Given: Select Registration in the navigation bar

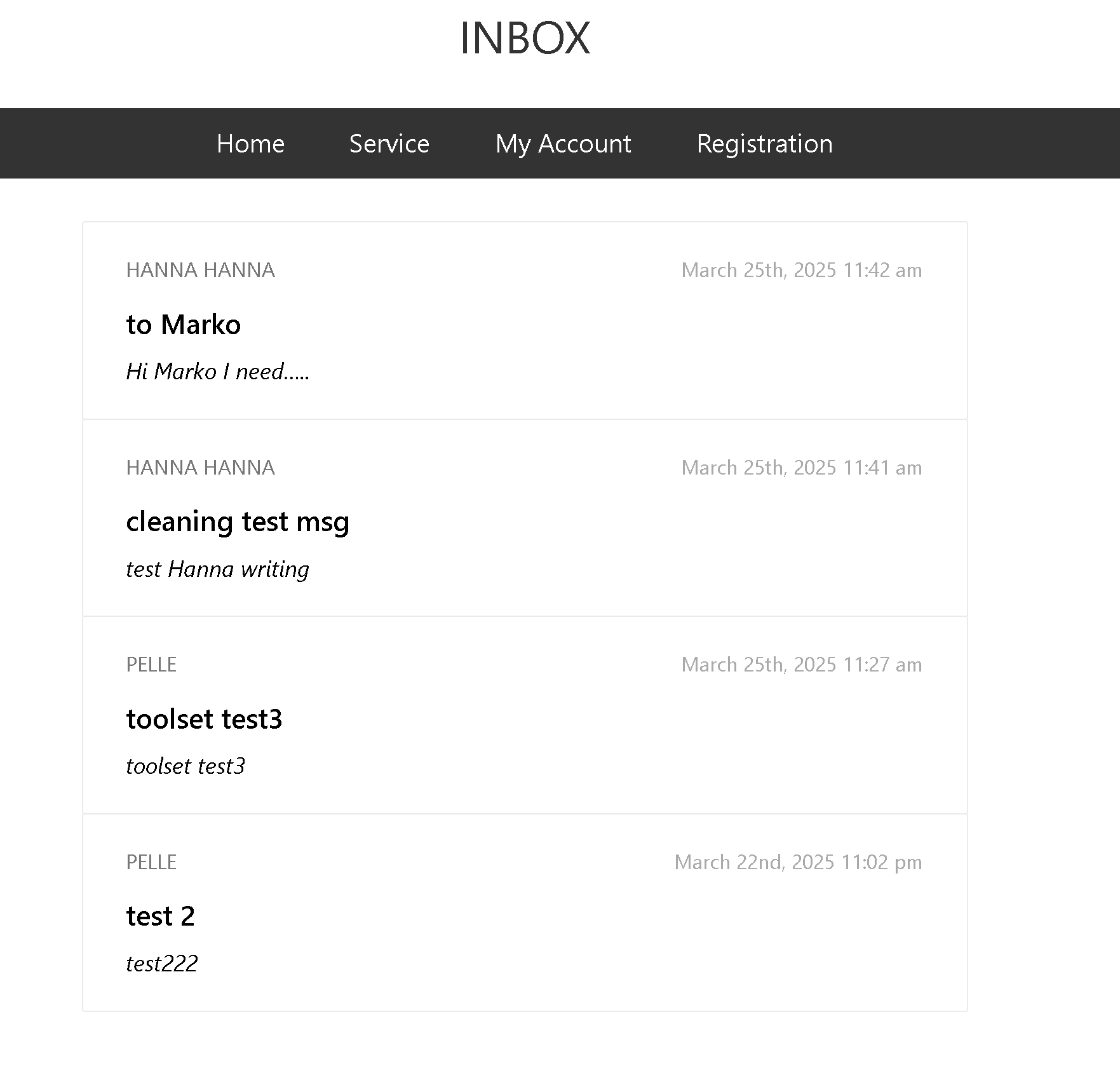Looking at the screenshot, I should click(764, 144).
